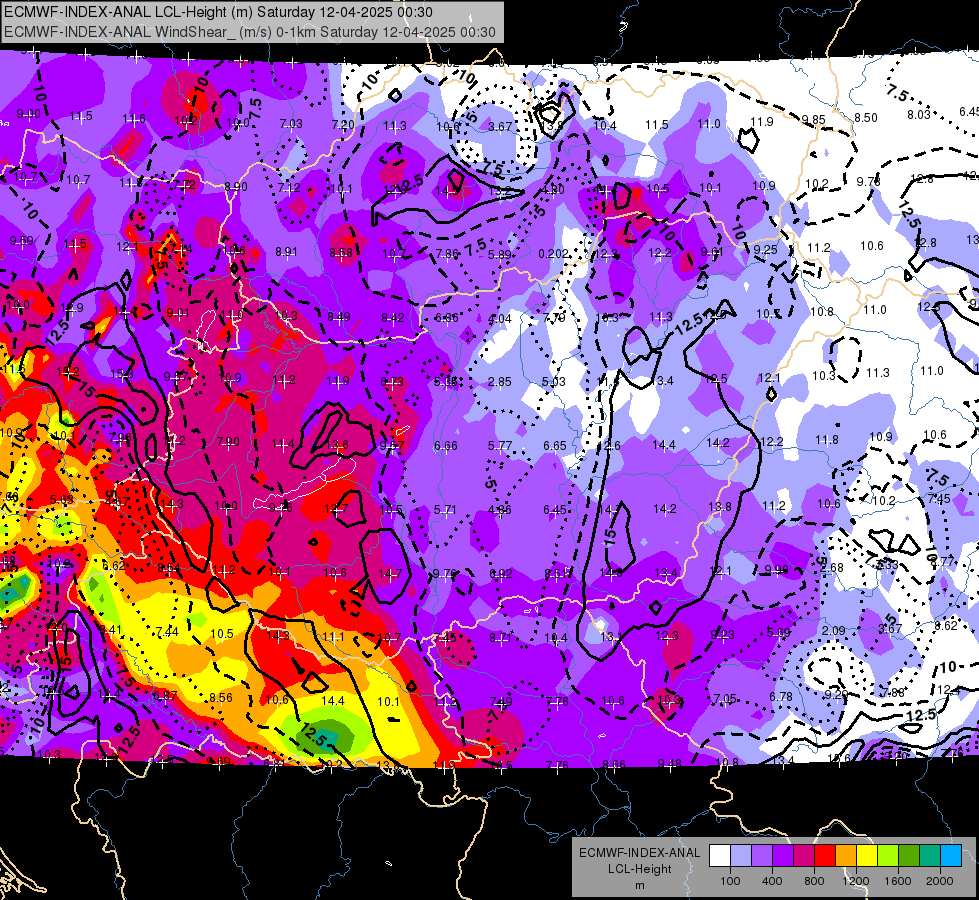Choose the yellow legend swatch after 1200
This screenshot has height=900, width=979.
[x=867, y=856]
